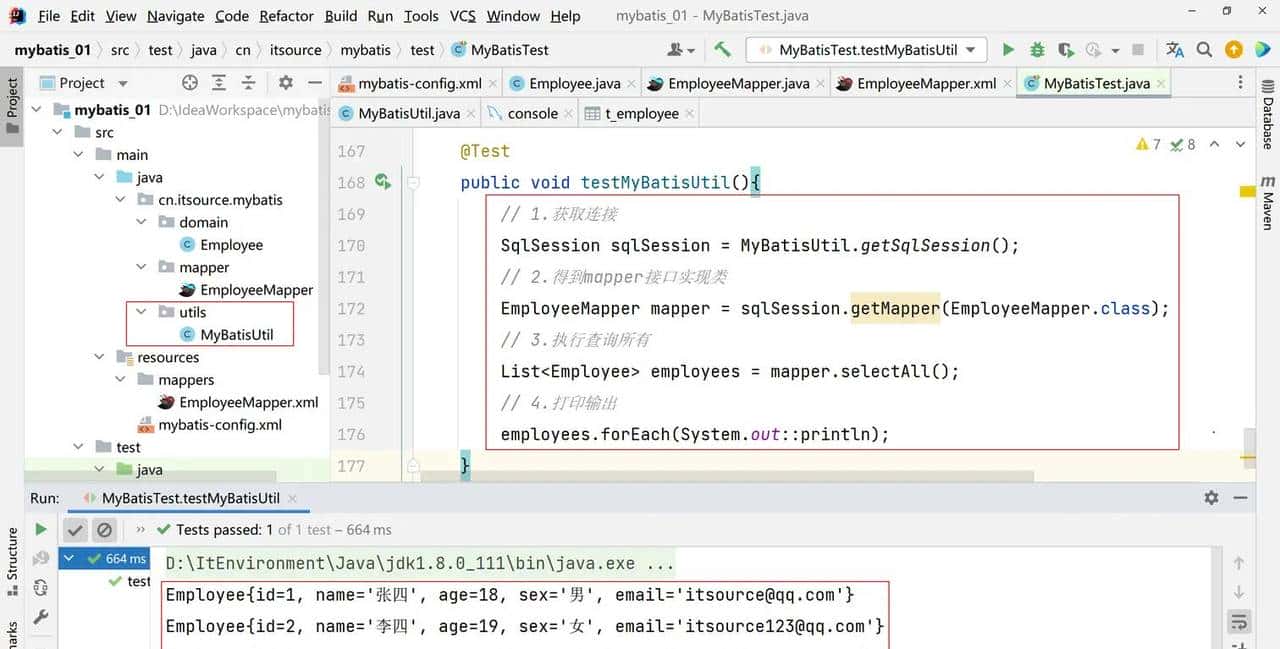Viewport: 1280px width, 649px height.
Task: Open the Refactor menu
Action: point(286,16)
